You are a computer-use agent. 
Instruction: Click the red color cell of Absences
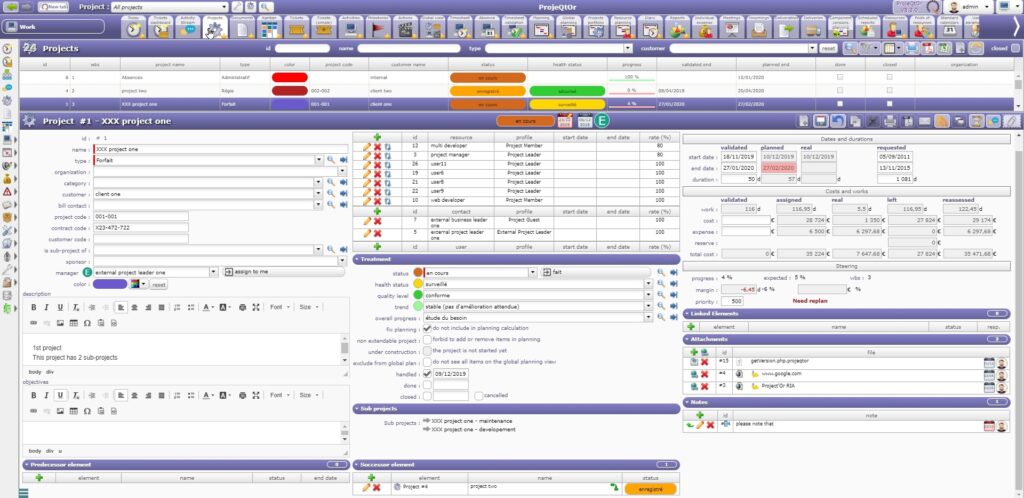pyautogui.click(x=289, y=77)
